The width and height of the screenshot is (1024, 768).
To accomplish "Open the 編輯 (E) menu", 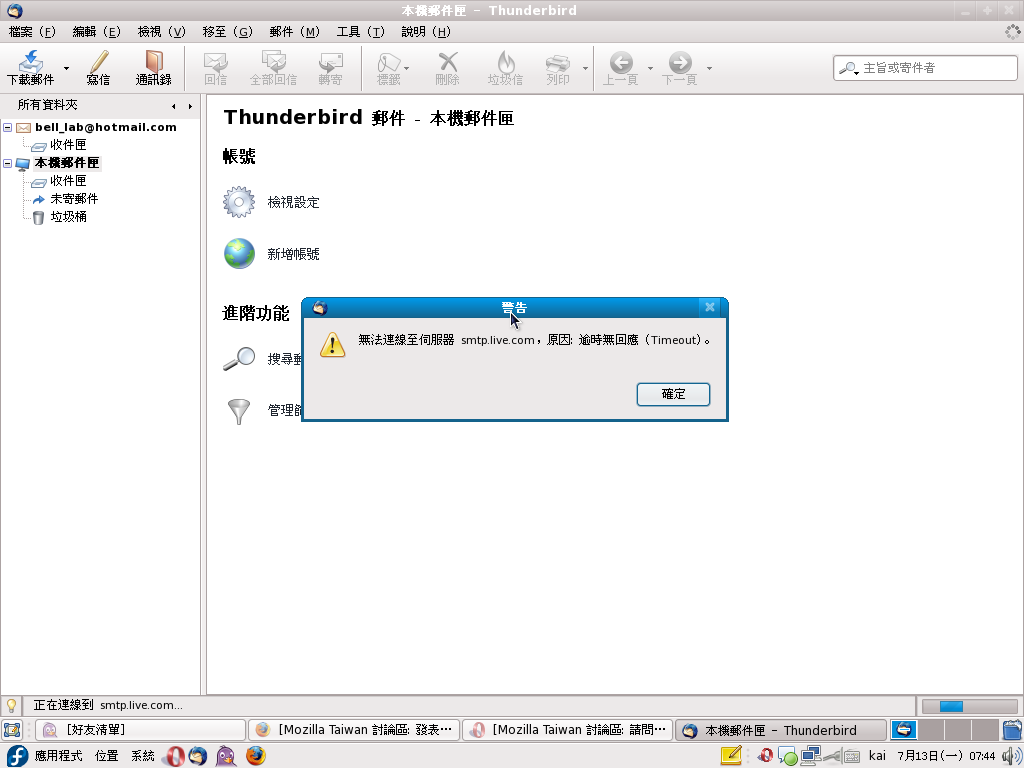I will point(97,31).
